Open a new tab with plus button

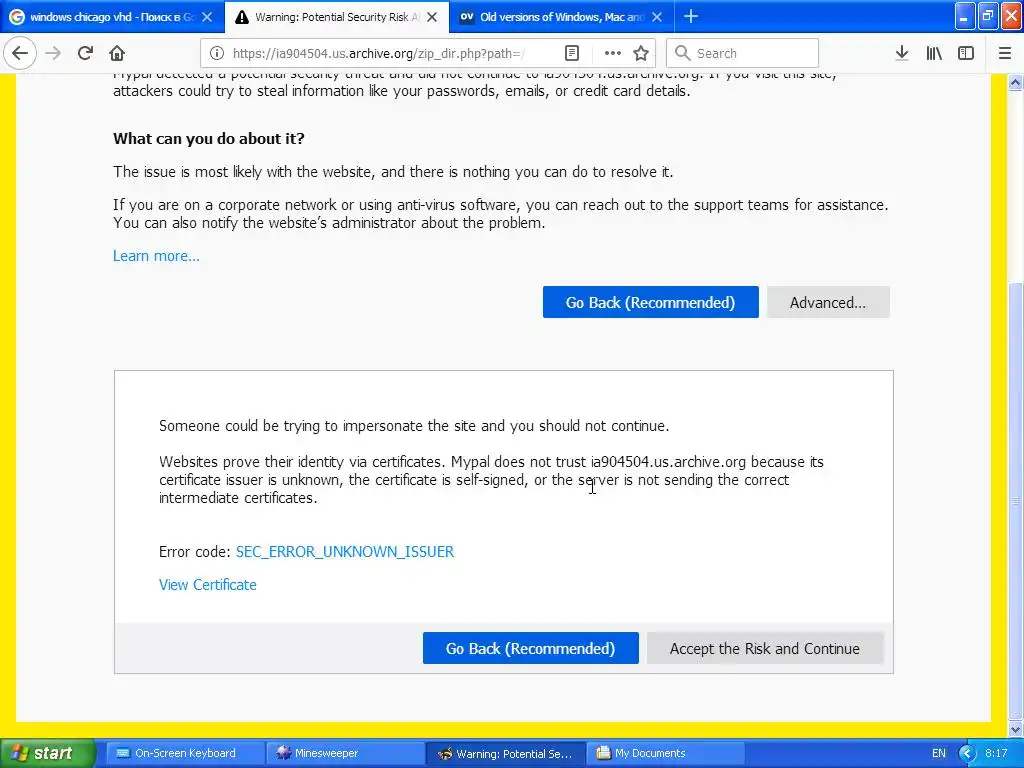click(690, 17)
